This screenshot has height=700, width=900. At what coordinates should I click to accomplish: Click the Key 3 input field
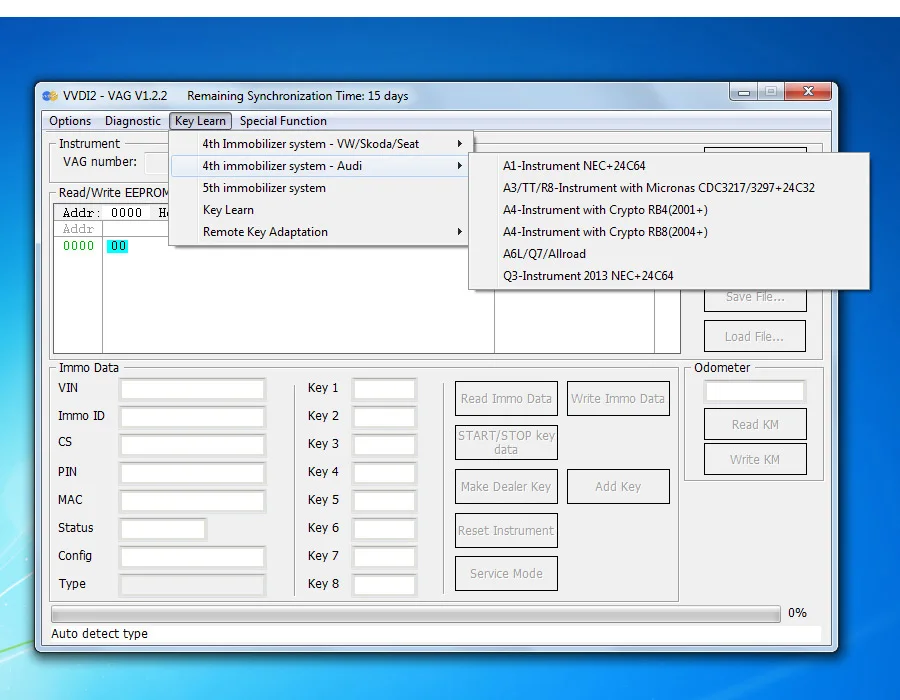coord(384,444)
